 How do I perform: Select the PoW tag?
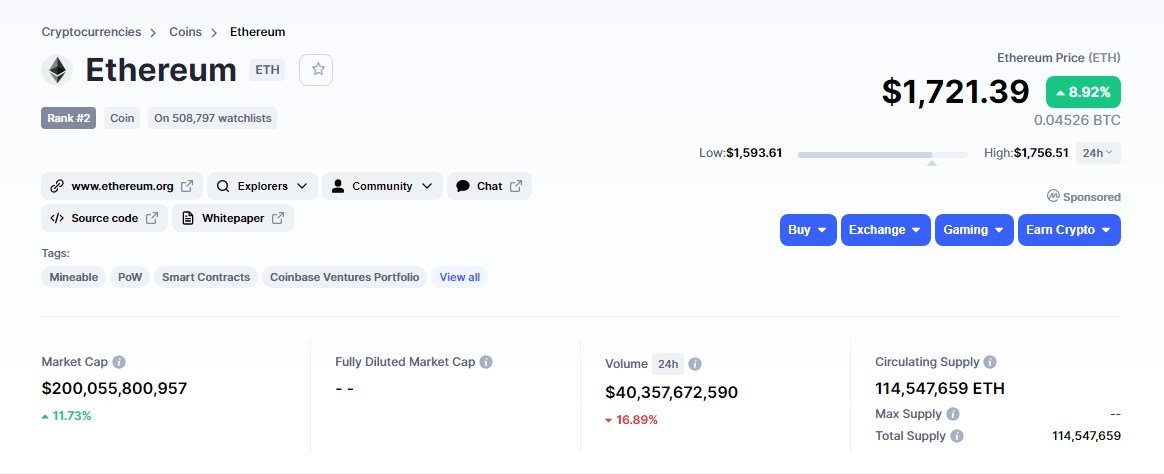coord(130,277)
